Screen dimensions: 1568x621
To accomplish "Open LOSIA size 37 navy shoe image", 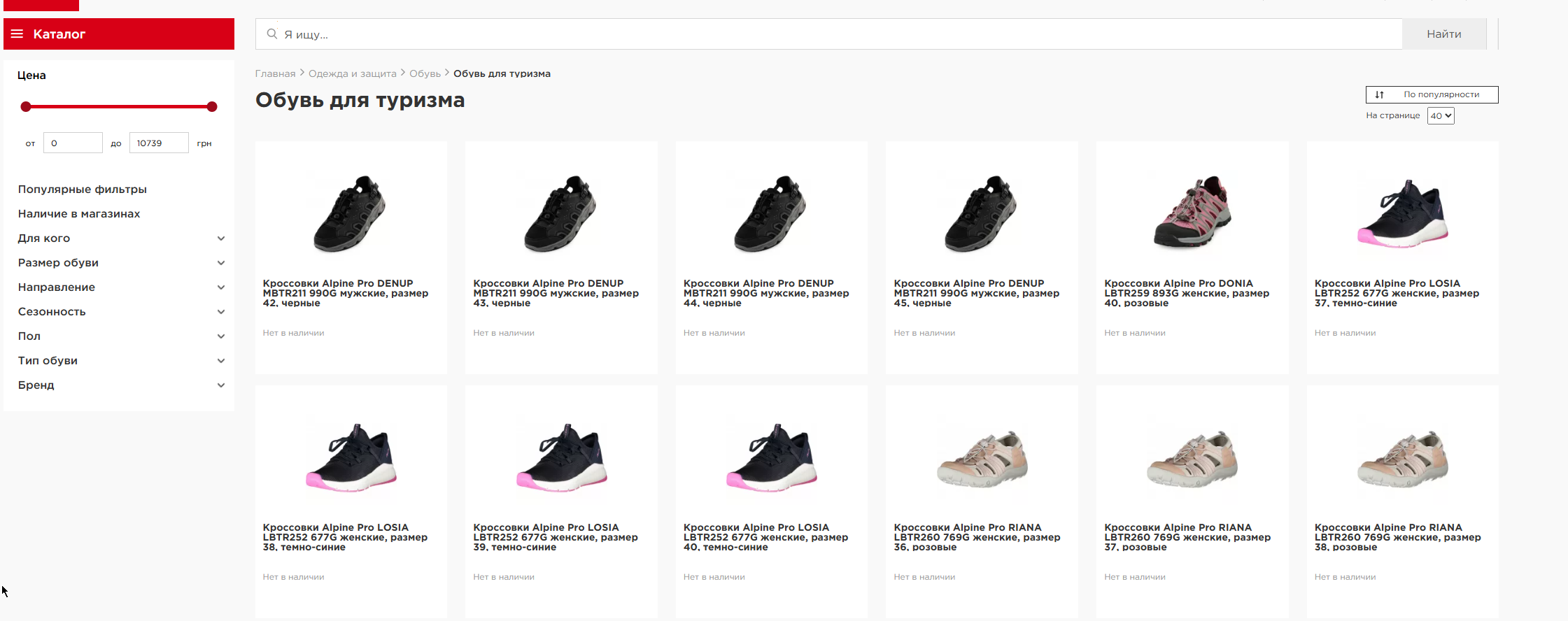I will coord(1403,213).
